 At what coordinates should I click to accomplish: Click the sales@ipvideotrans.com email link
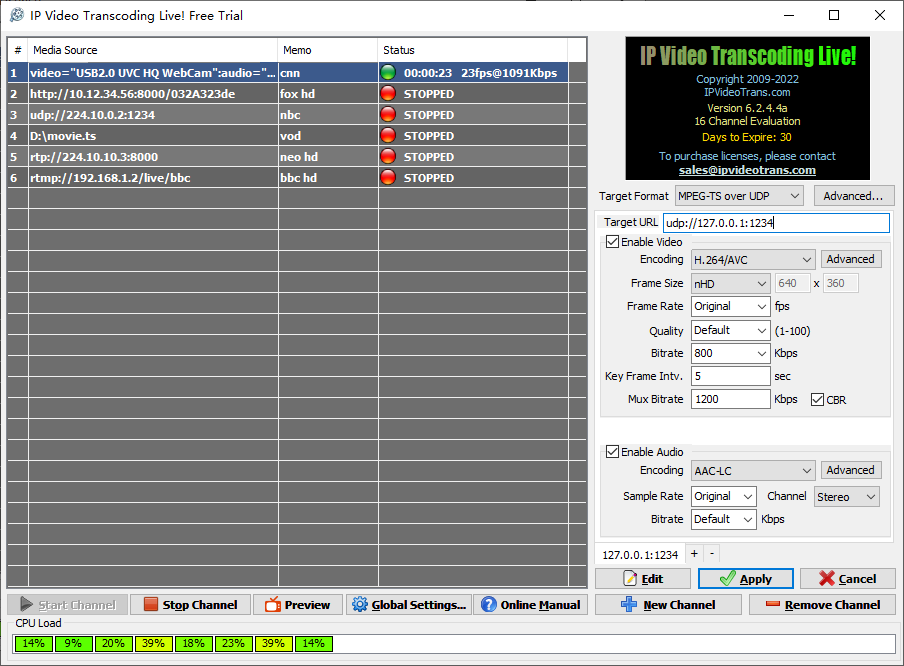point(747,170)
